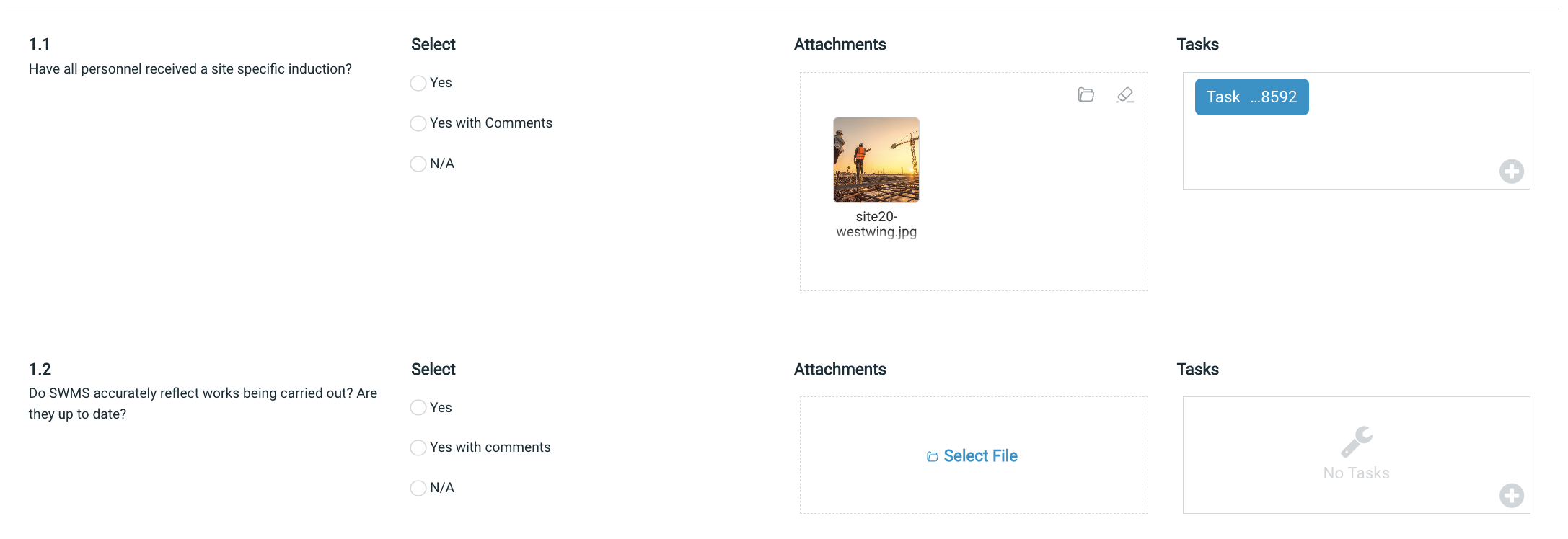The width and height of the screenshot is (1568, 539).
Task: Click the folder icon above site20-westwing.jpg
Action: [1085, 94]
